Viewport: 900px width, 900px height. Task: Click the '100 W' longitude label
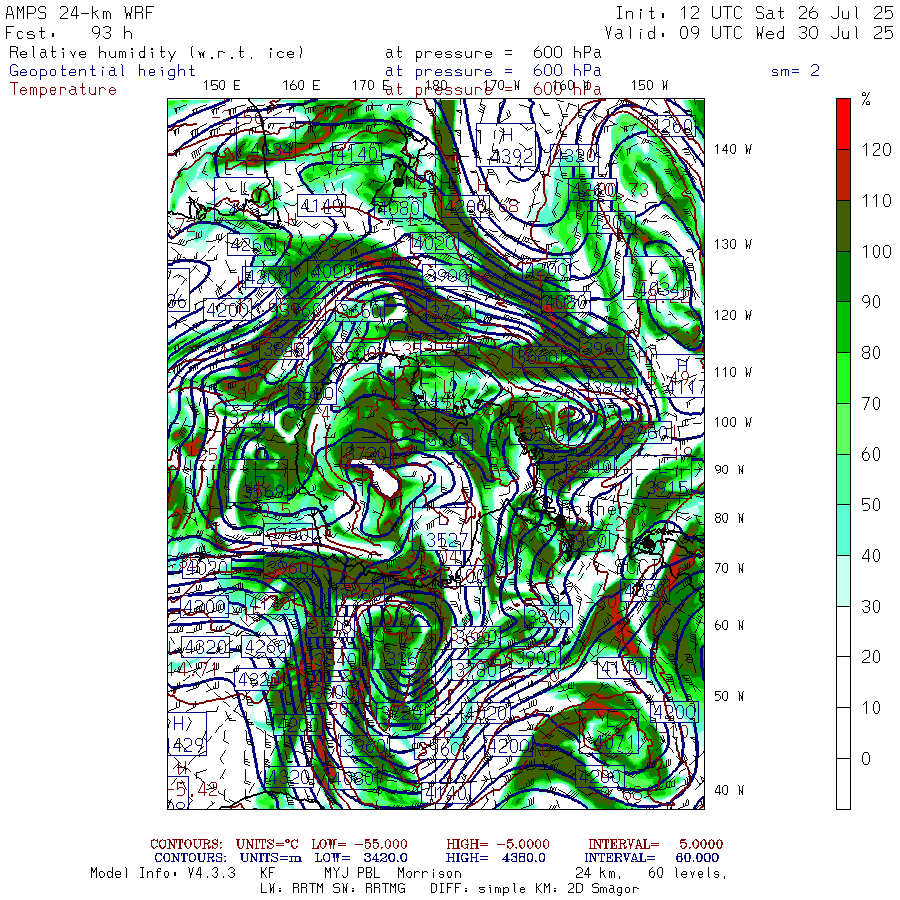tap(732, 422)
